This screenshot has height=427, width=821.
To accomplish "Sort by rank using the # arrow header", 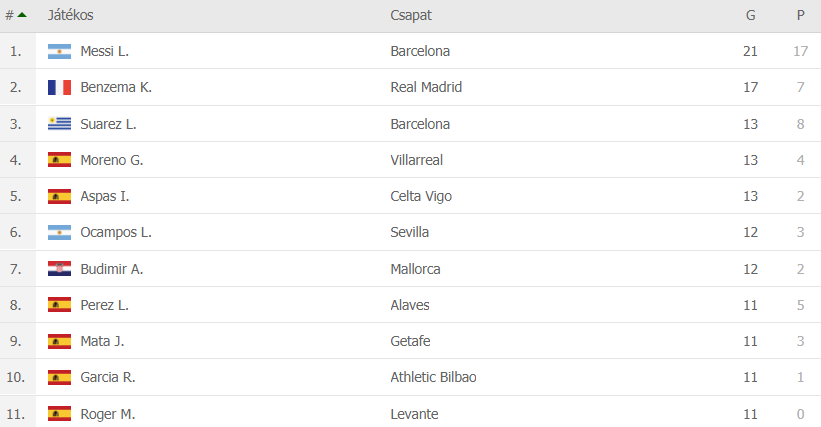I will pyautogui.click(x=16, y=15).
